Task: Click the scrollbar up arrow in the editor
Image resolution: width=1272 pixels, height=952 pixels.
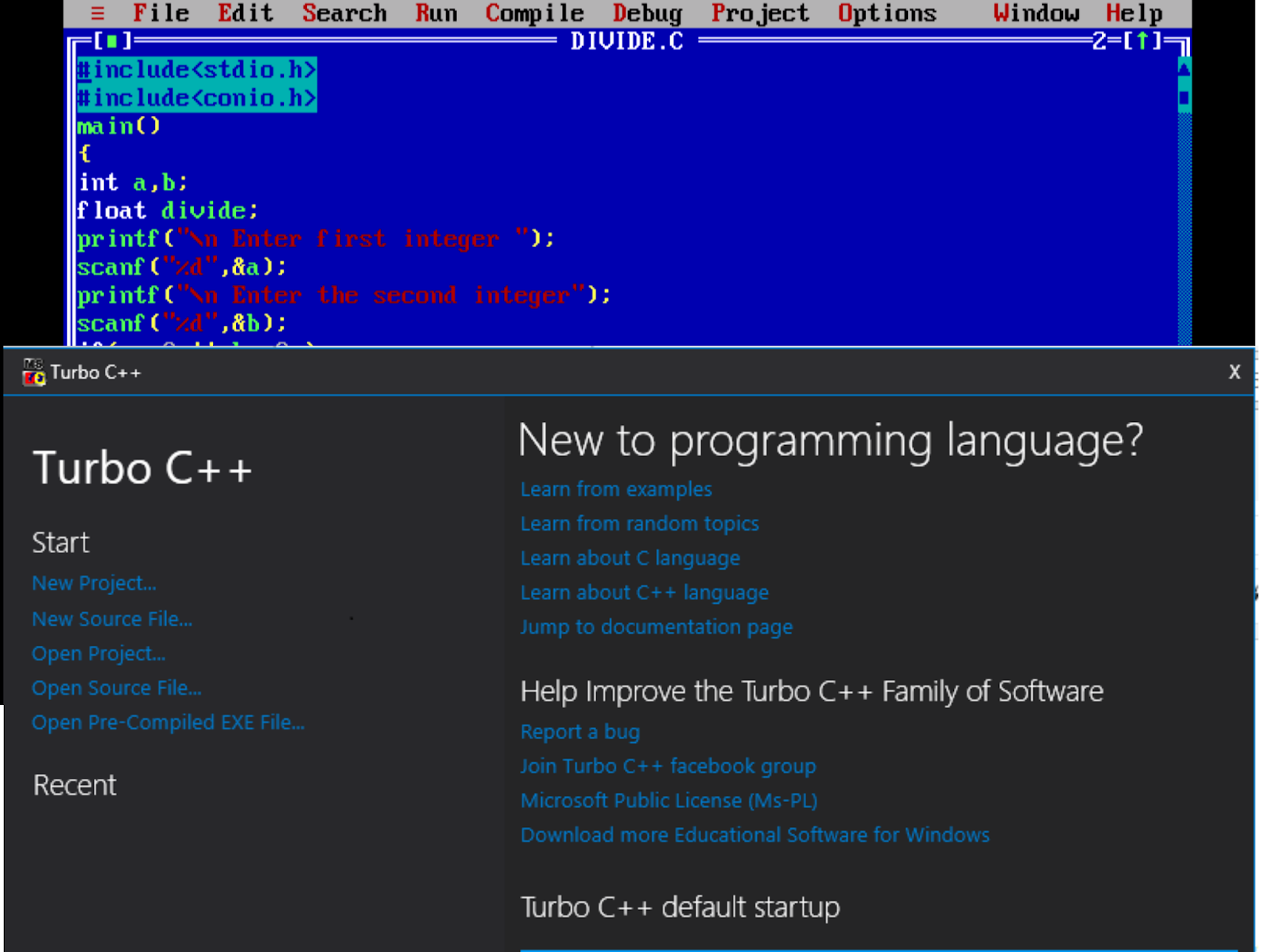Action: click(x=1185, y=68)
